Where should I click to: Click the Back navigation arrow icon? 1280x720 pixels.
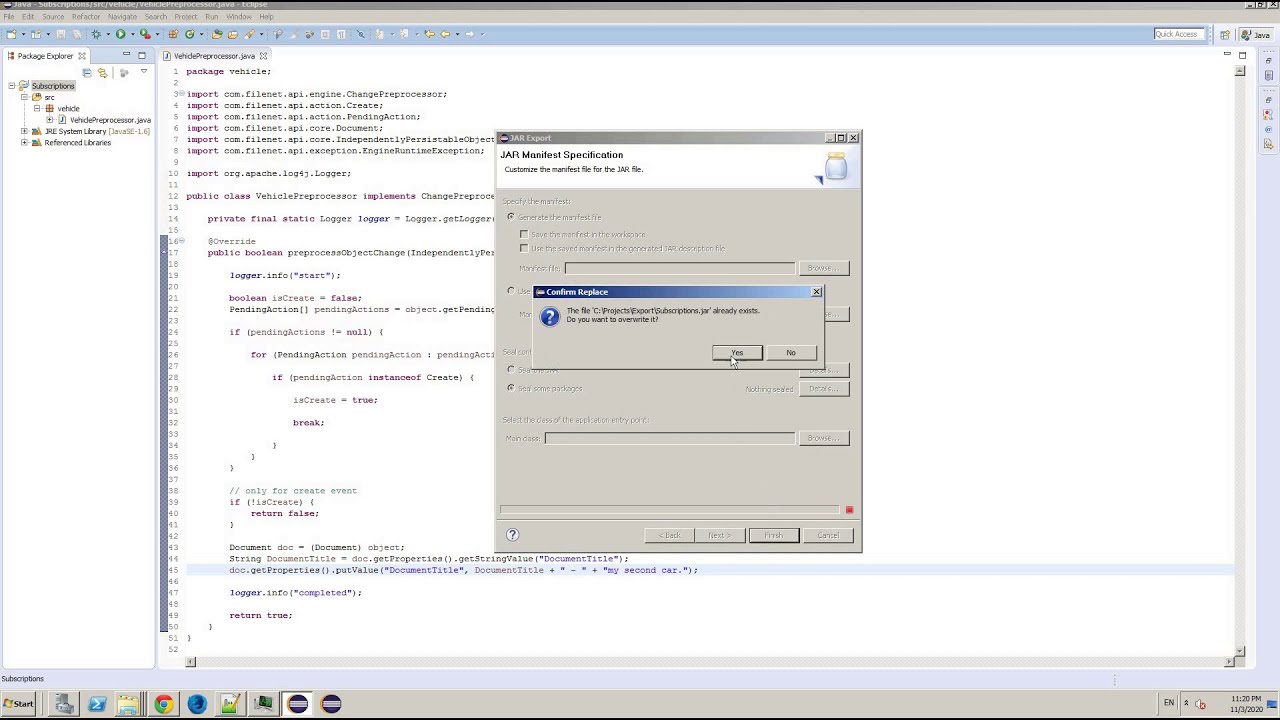[x=445, y=34]
